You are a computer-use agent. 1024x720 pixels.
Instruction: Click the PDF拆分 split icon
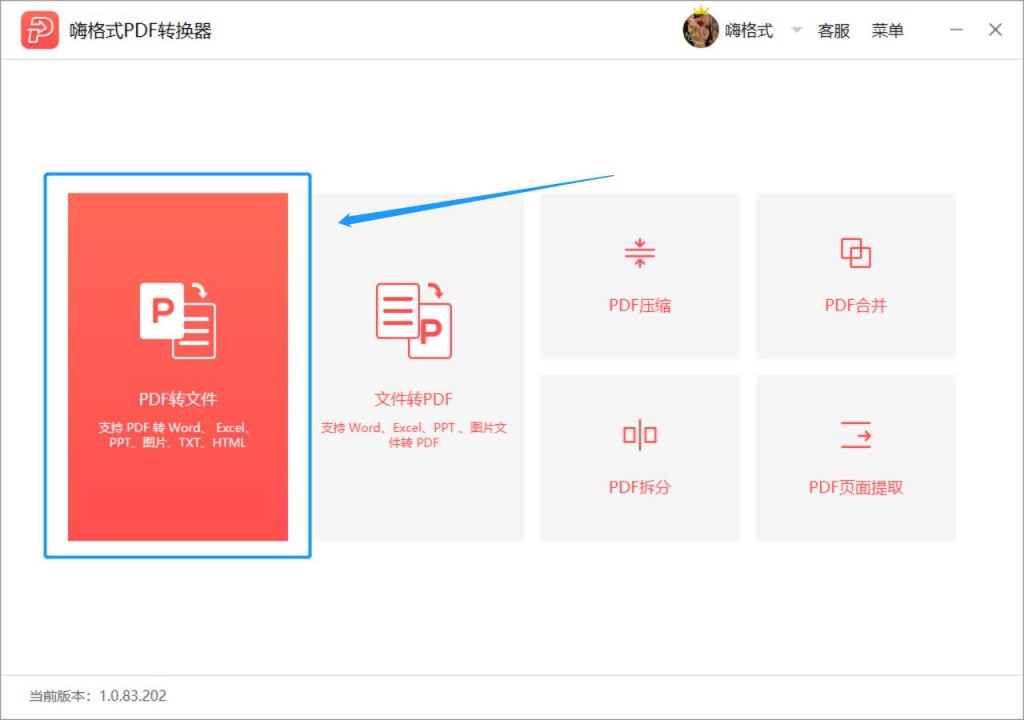coord(639,435)
